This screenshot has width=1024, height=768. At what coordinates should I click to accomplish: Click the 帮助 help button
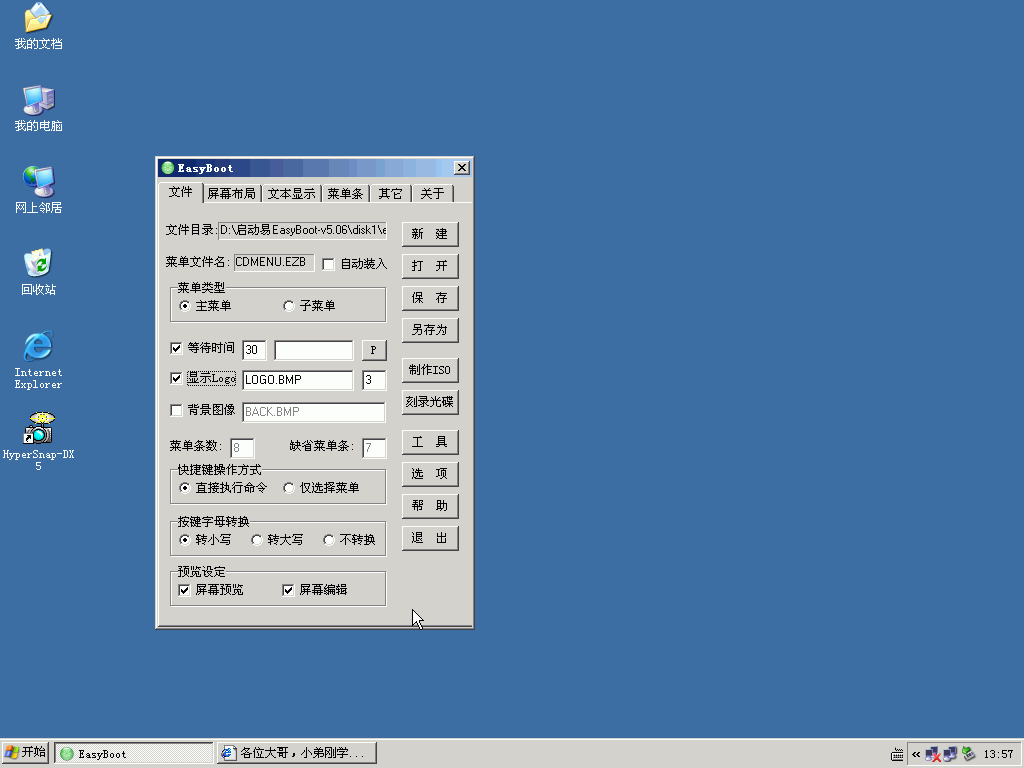point(430,505)
